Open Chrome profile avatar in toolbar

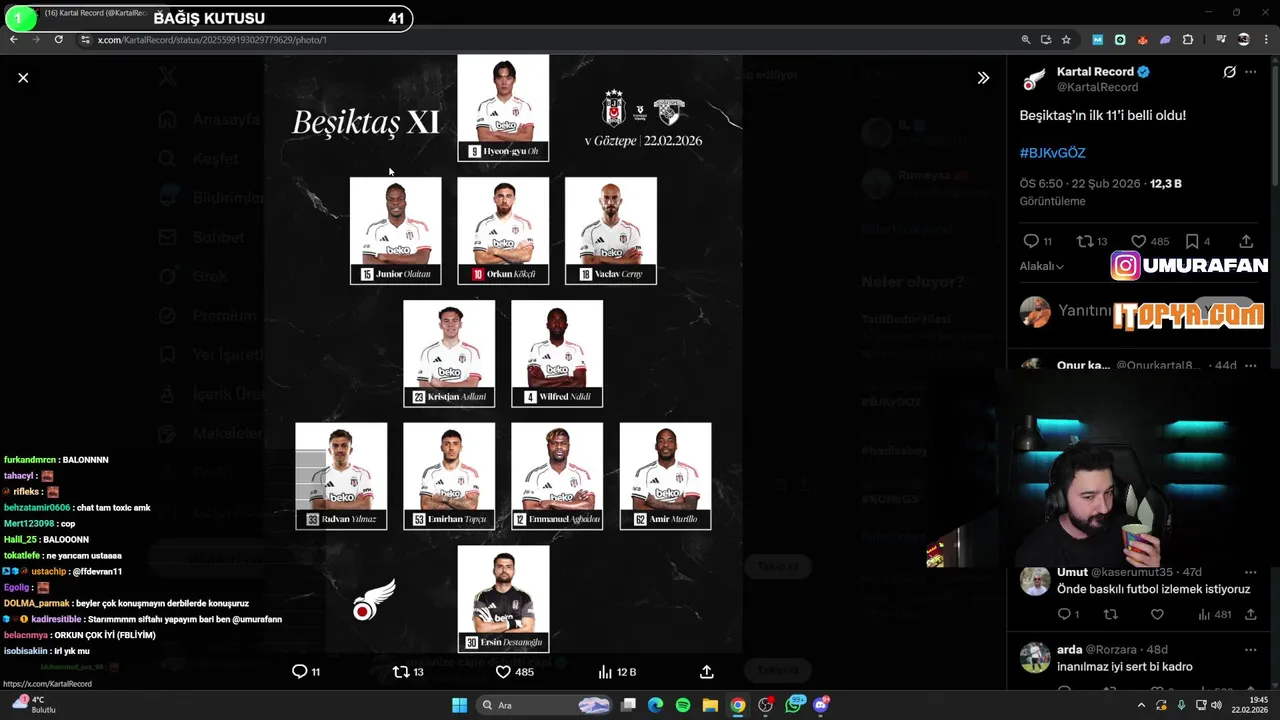tap(1244, 40)
